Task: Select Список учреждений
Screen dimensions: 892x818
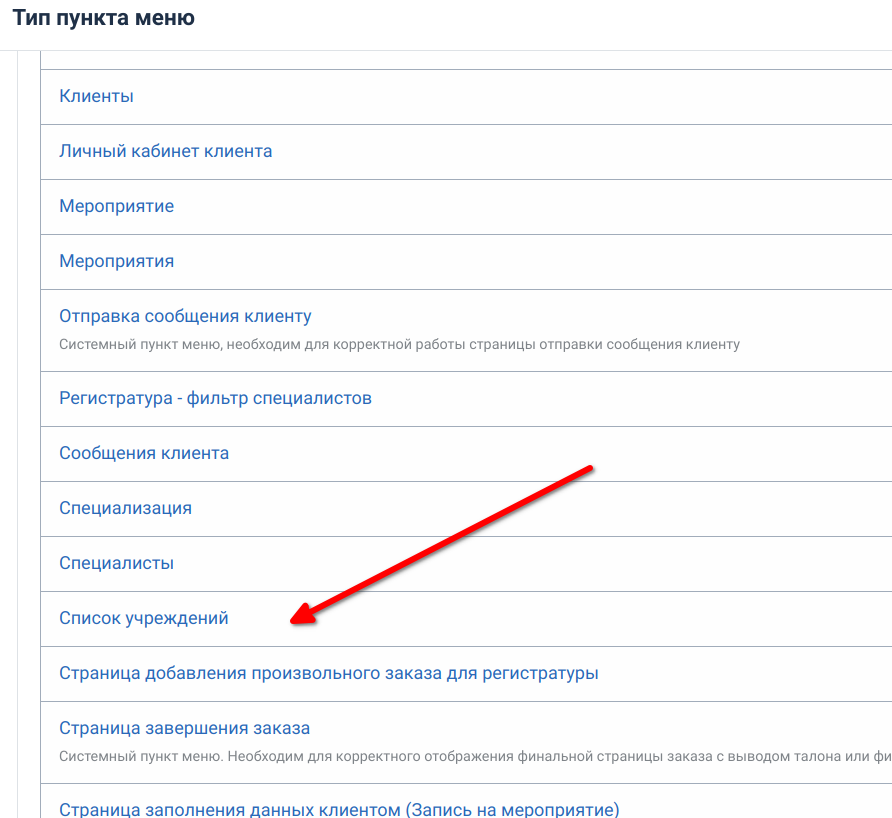Action: (143, 619)
